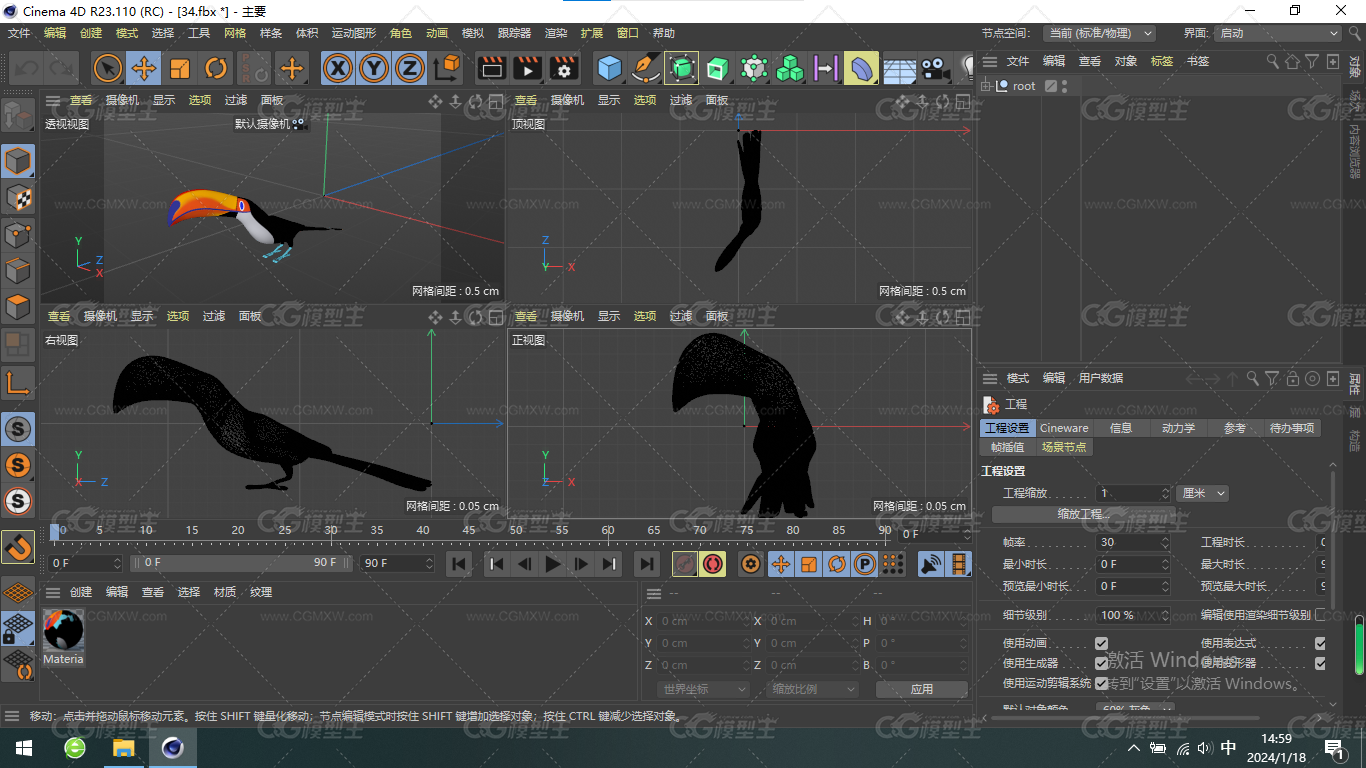The image size is (1366, 768).
Task: Add a Cube primitive object
Action: [609, 68]
